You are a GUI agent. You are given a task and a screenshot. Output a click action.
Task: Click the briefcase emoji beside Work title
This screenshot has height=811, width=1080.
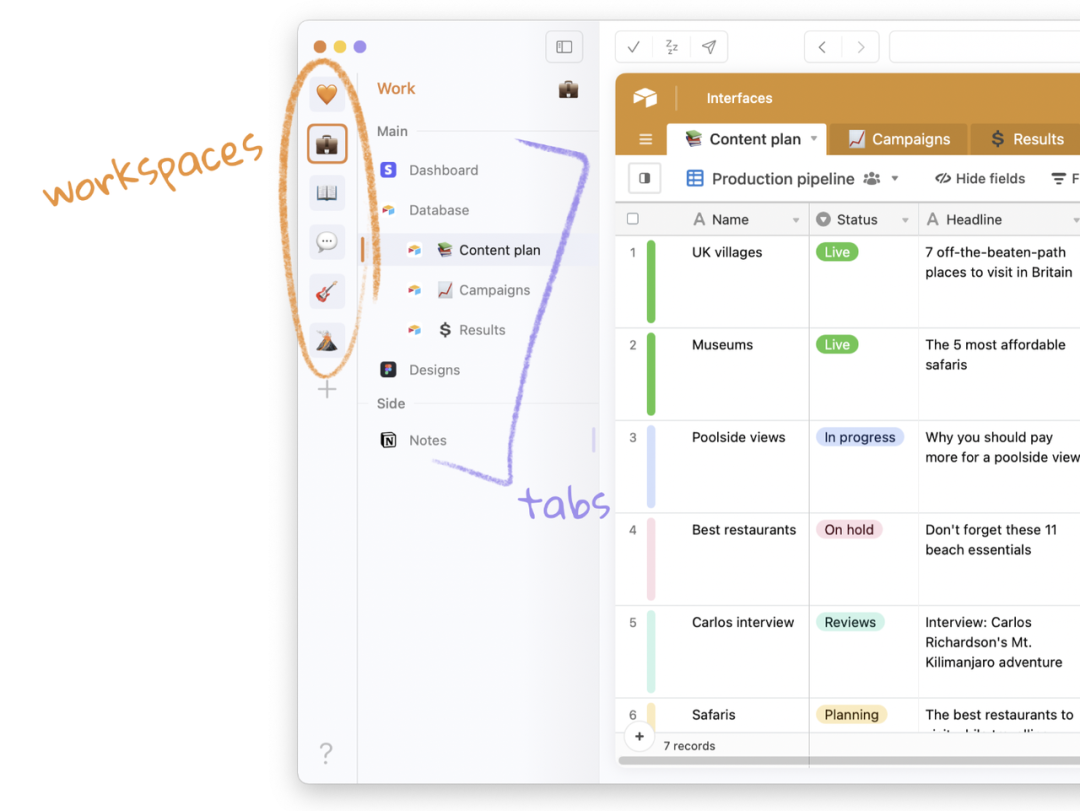[568, 90]
